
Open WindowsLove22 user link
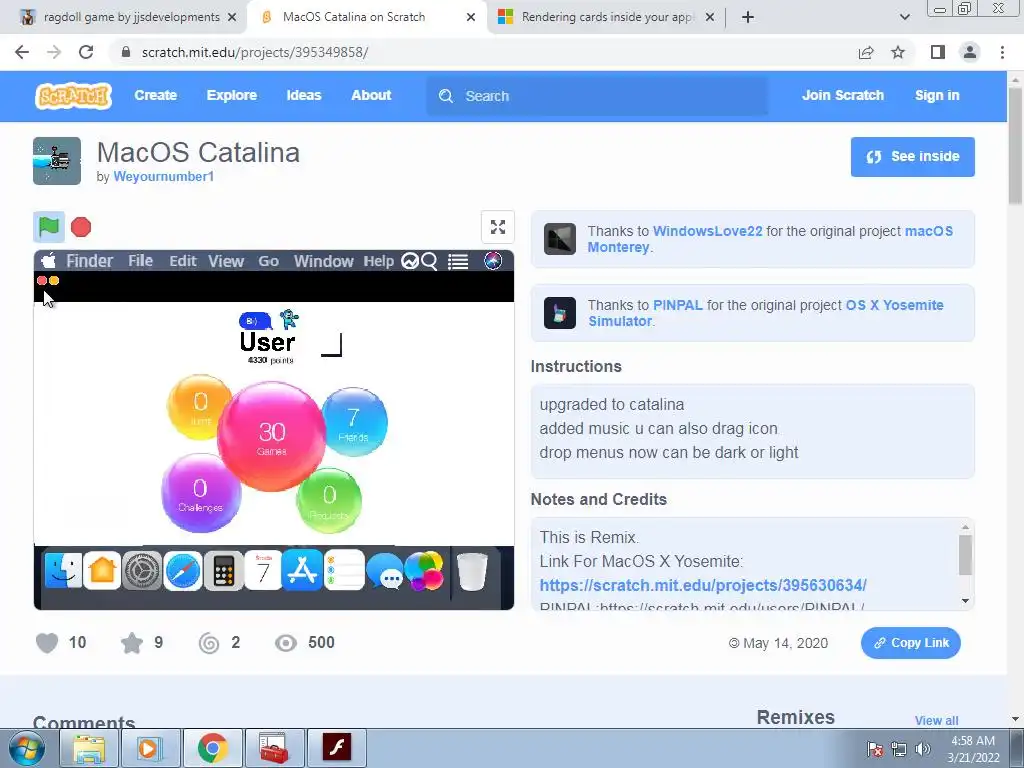(x=707, y=231)
